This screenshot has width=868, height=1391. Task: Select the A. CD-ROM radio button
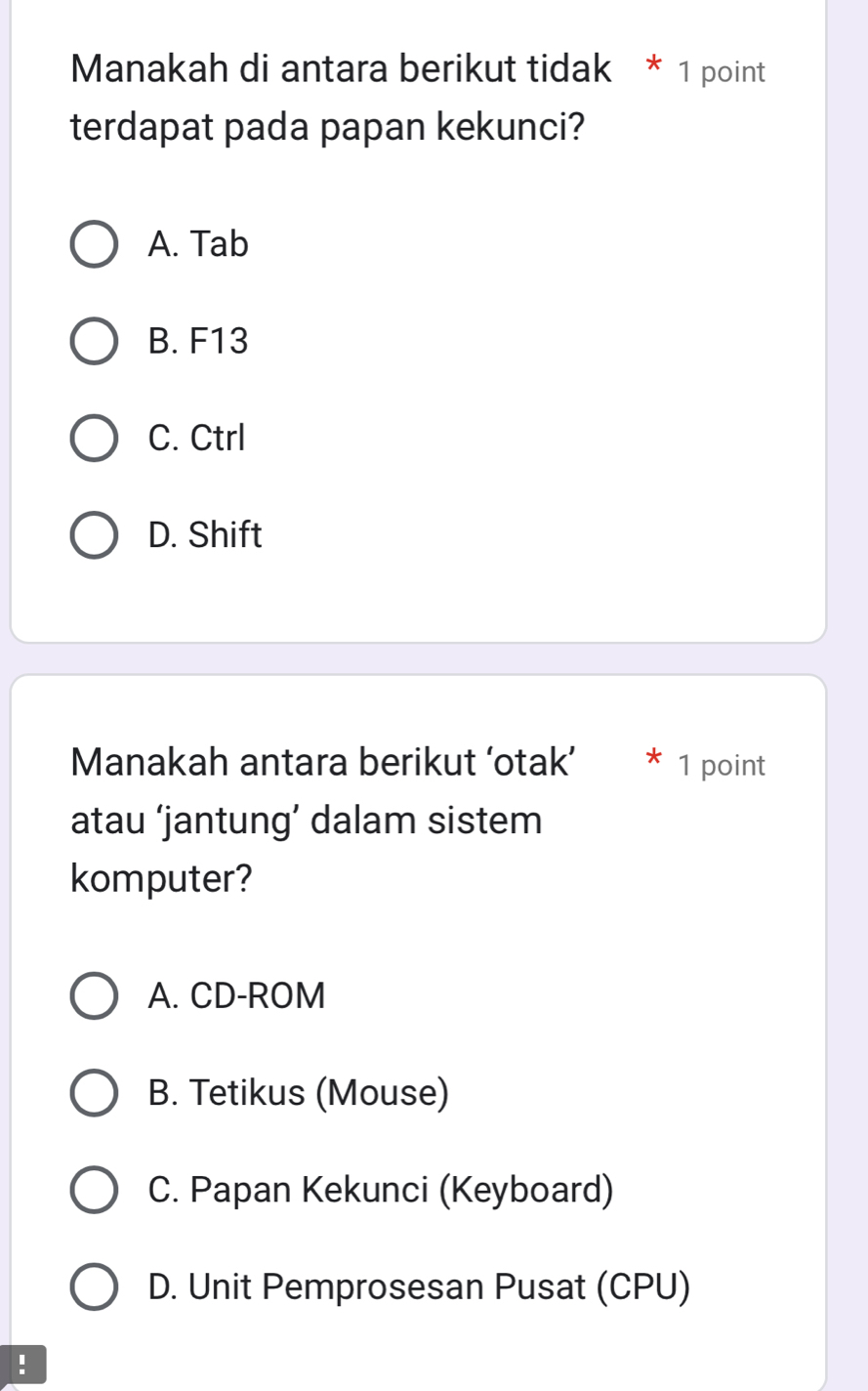94,996
